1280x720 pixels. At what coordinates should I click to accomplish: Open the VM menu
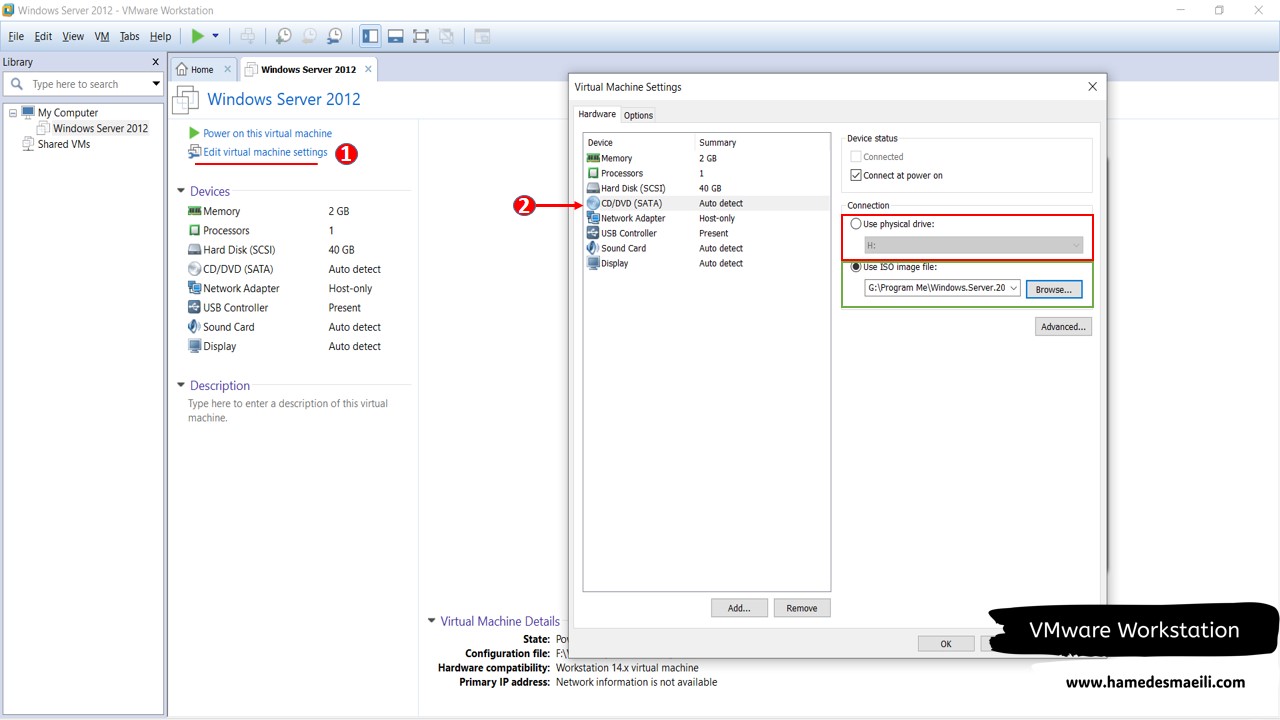click(x=102, y=36)
